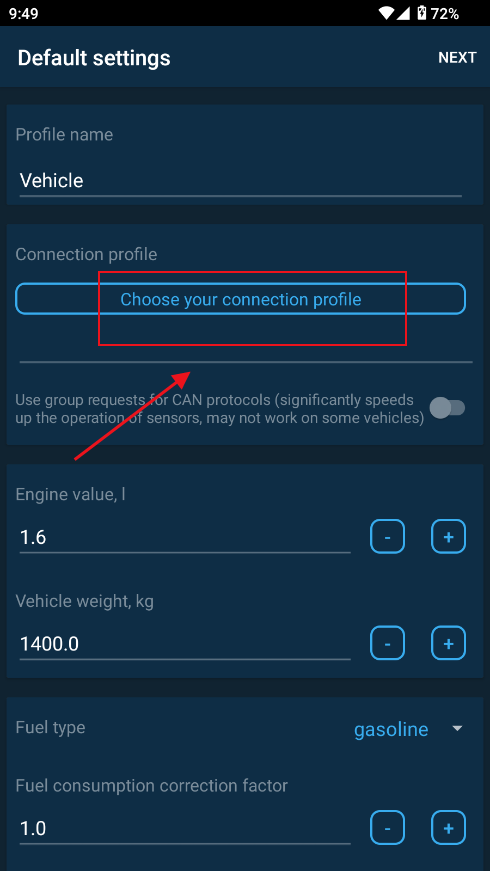Raise fuel consumption correction factor

coord(448,828)
